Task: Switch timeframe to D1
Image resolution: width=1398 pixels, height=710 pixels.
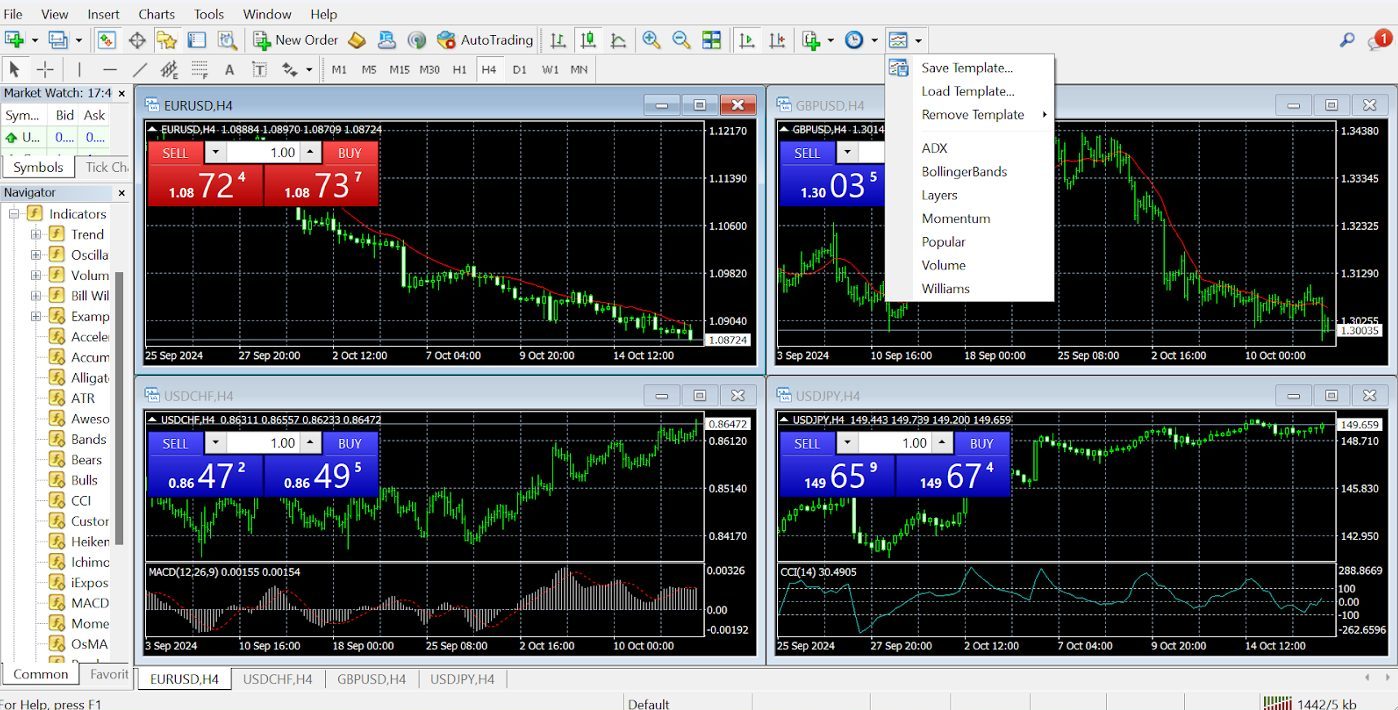Action: pos(519,69)
